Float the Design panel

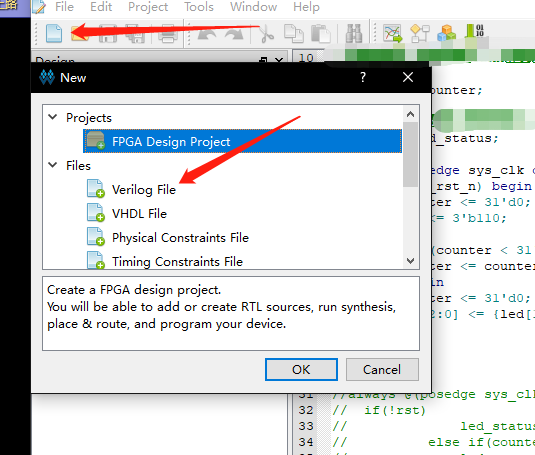tap(263, 61)
